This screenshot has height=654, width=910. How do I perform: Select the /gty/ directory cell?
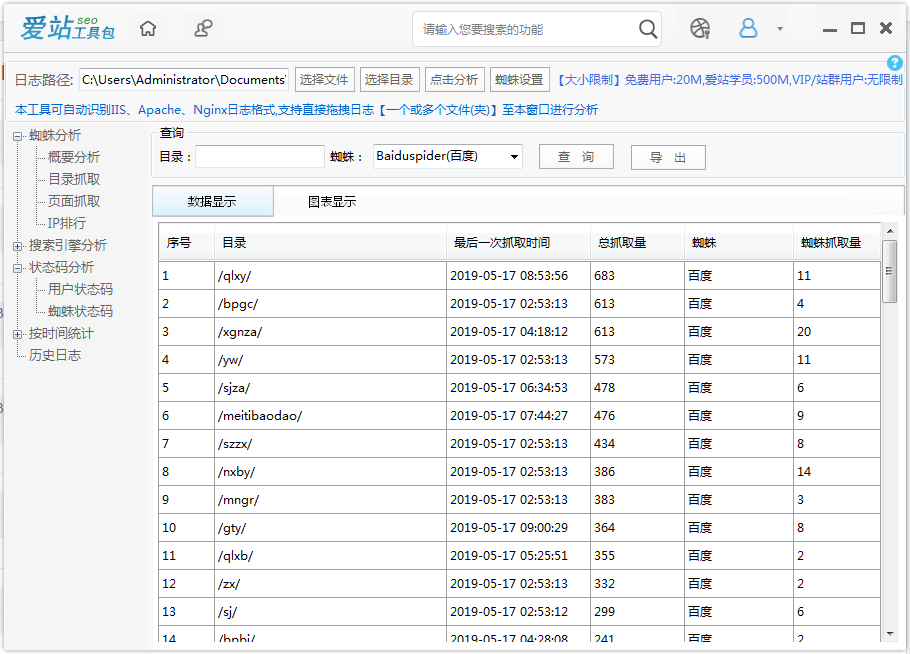click(330, 527)
